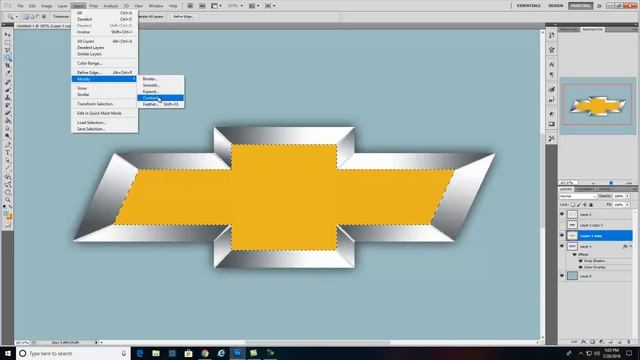Open the Opacity slider arrow in Layers
This screenshot has width=640, height=360.
pyautogui.click(x=628, y=196)
